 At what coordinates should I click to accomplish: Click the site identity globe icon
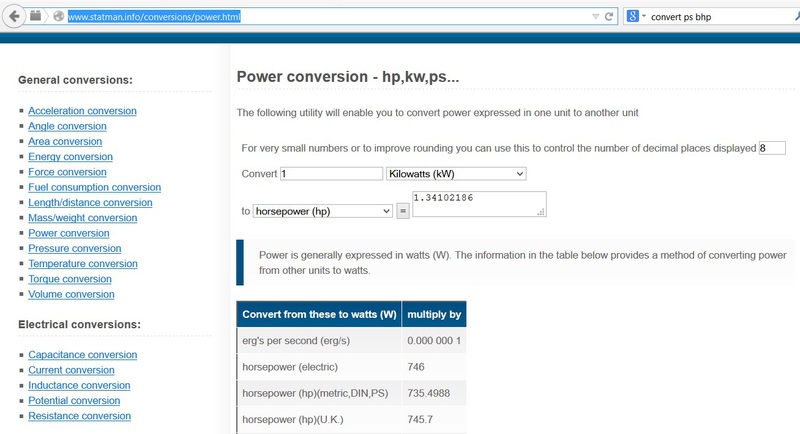pos(59,16)
